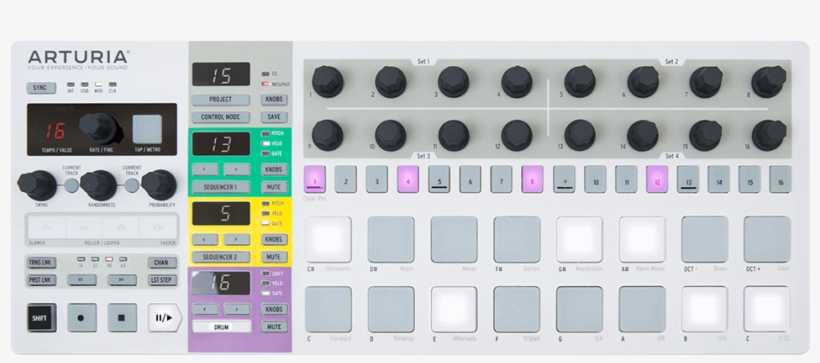This screenshot has height=363, width=820.
Task: Hit the OCT- Blues pad
Action: 704,240
